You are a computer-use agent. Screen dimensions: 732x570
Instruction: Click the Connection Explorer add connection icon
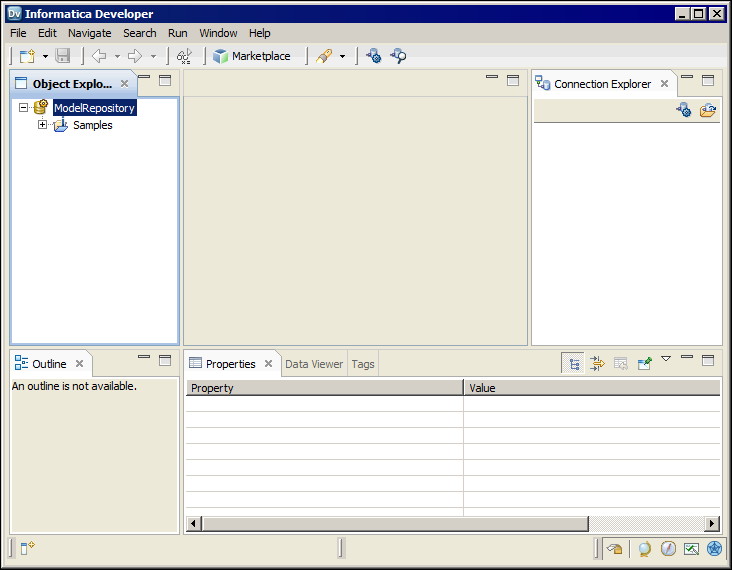684,110
